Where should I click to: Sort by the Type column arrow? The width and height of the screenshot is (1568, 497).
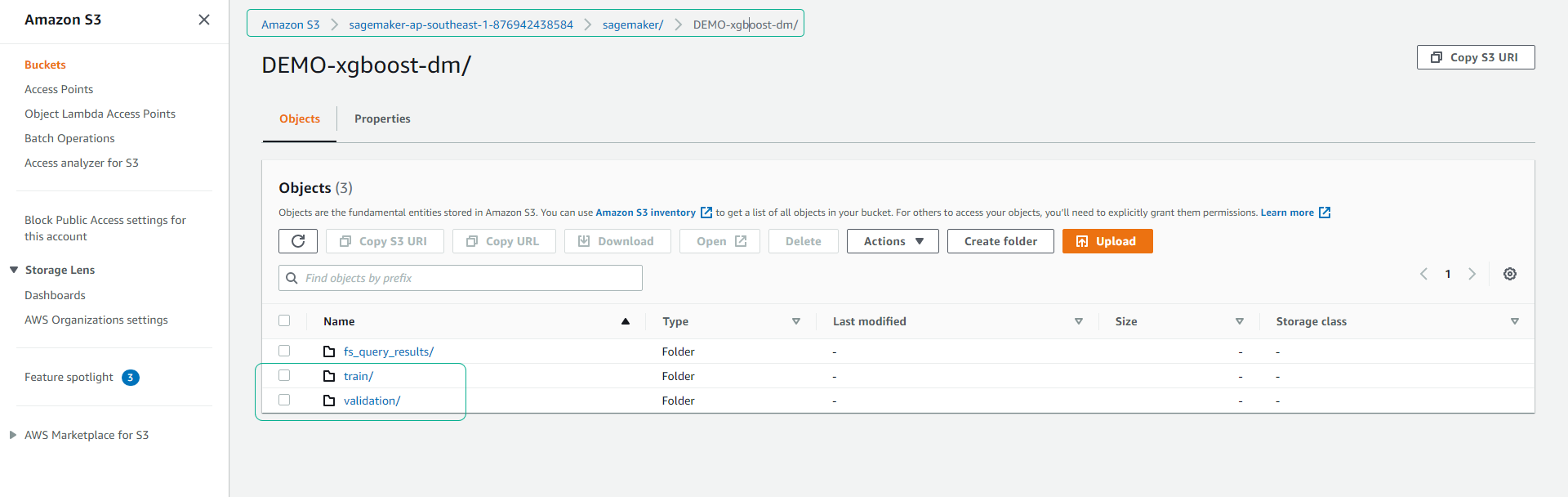[796, 321]
